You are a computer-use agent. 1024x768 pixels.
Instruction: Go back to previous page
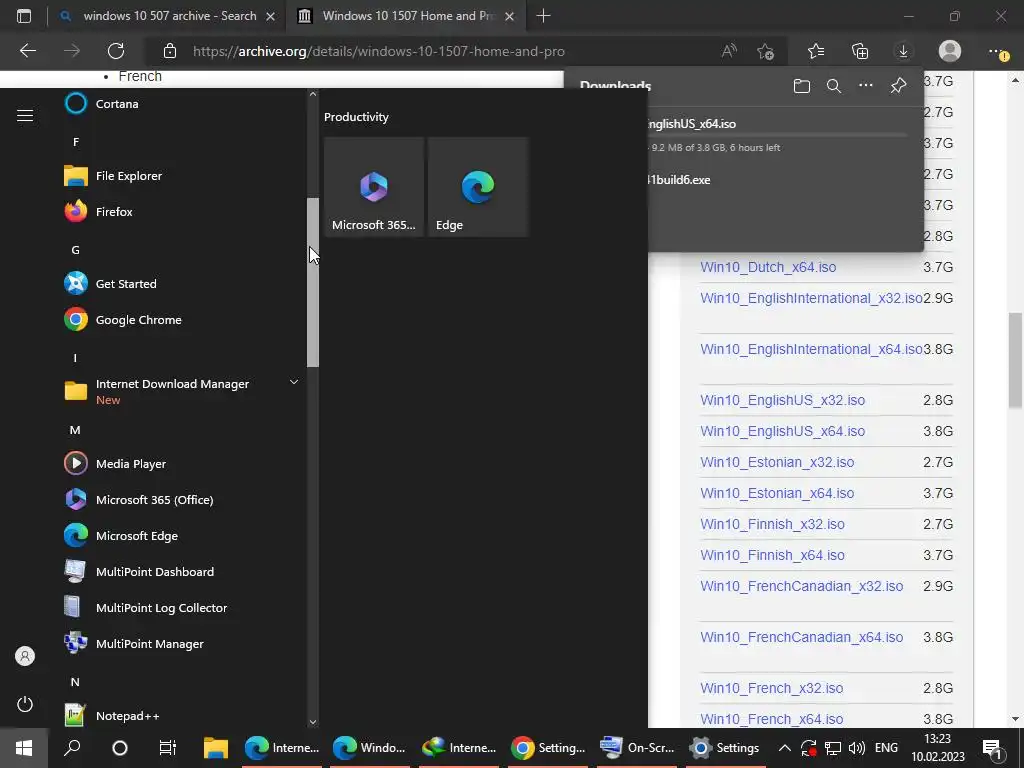(27, 51)
